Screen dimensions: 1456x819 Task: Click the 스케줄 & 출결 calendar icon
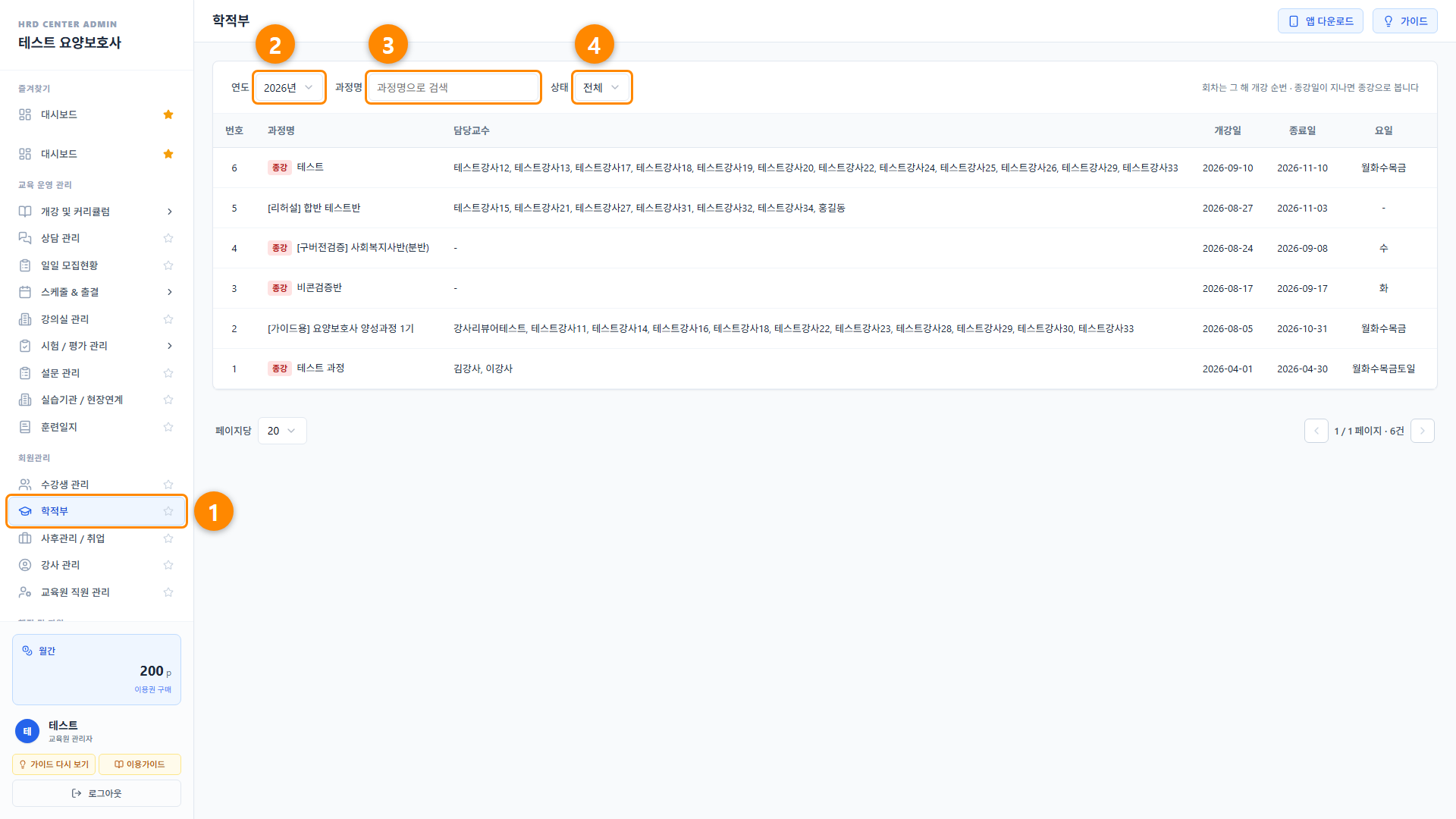25,292
